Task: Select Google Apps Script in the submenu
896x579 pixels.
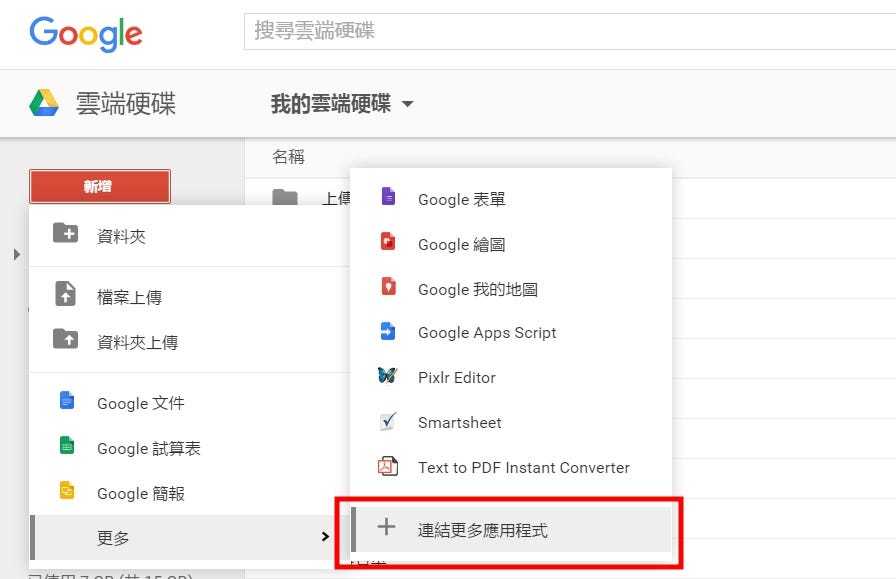Action: (511, 333)
